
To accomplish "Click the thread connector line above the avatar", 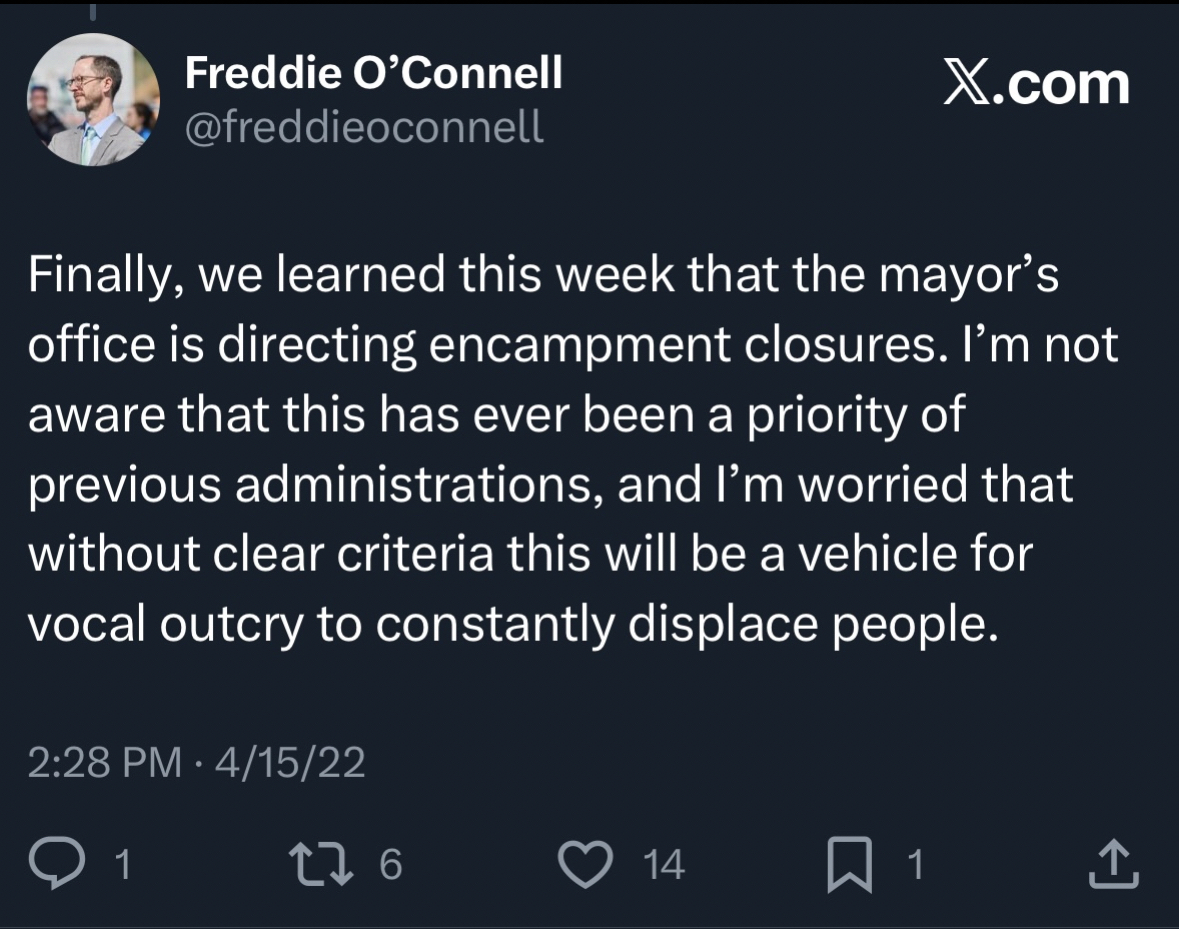I will (92, 12).
